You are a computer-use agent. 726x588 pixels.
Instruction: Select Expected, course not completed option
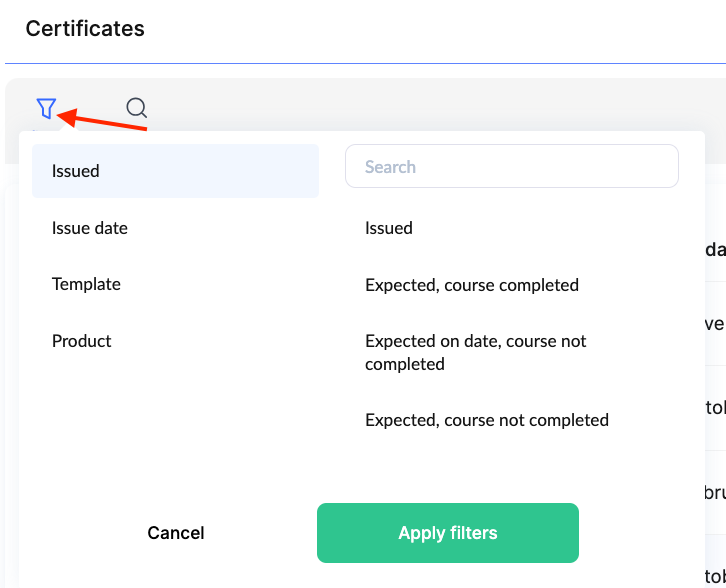(487, 420)
